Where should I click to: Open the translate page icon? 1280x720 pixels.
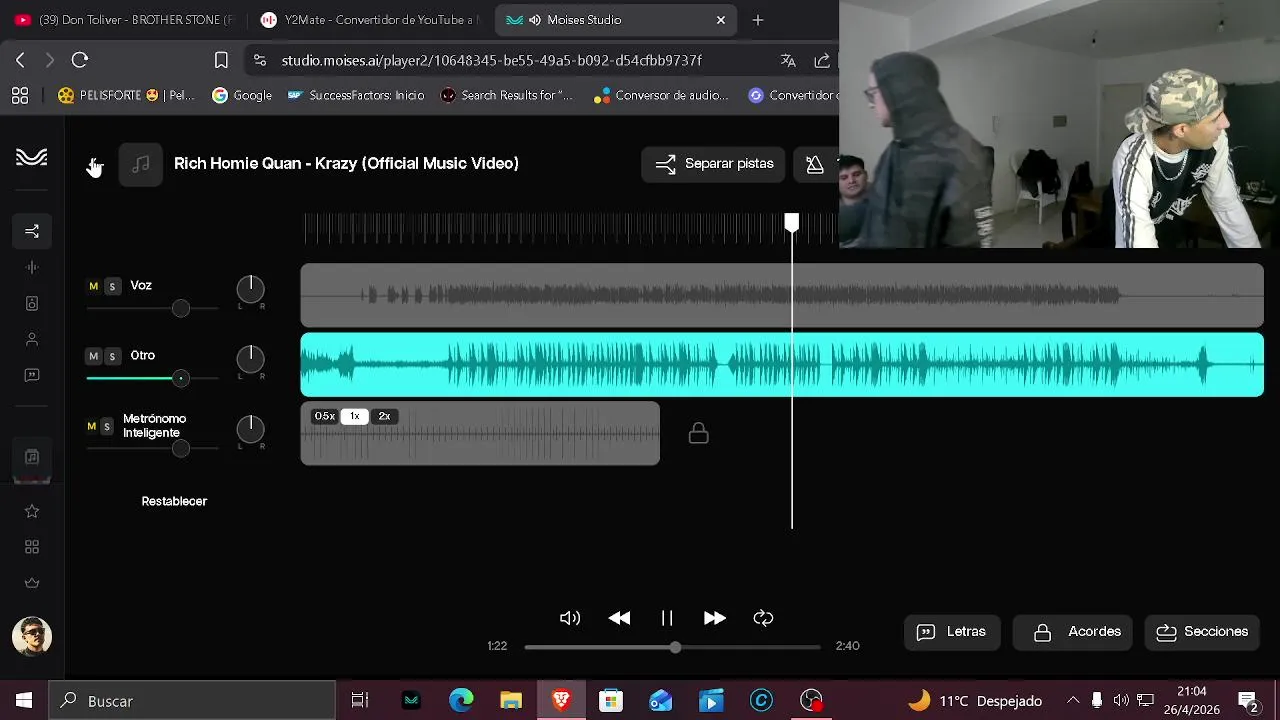coord(788,60)
